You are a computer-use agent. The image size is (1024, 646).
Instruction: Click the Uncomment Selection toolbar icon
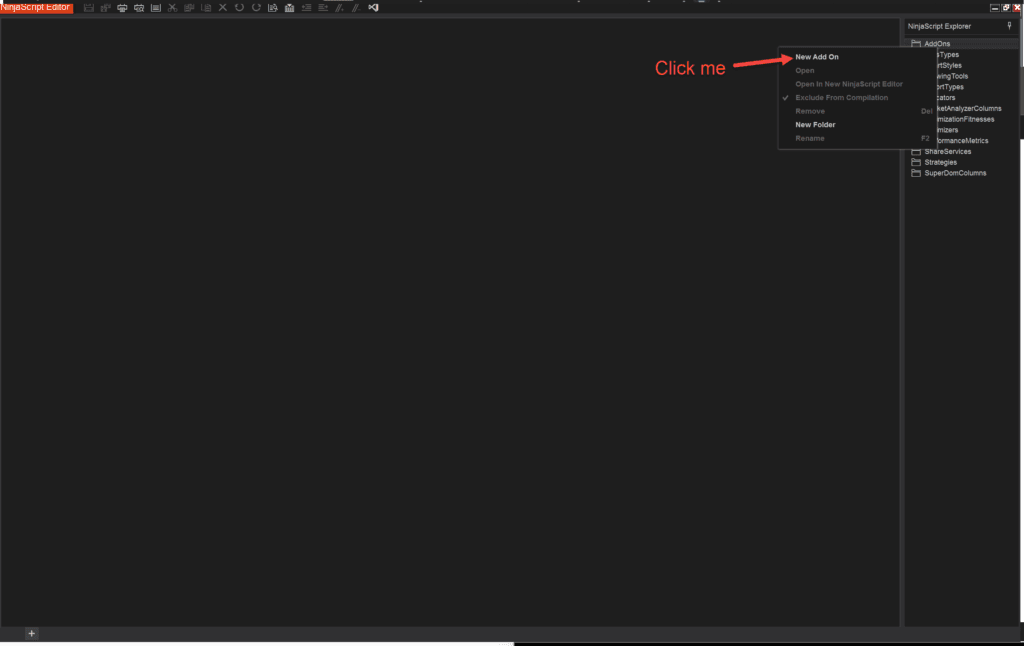tap(356, 8)
